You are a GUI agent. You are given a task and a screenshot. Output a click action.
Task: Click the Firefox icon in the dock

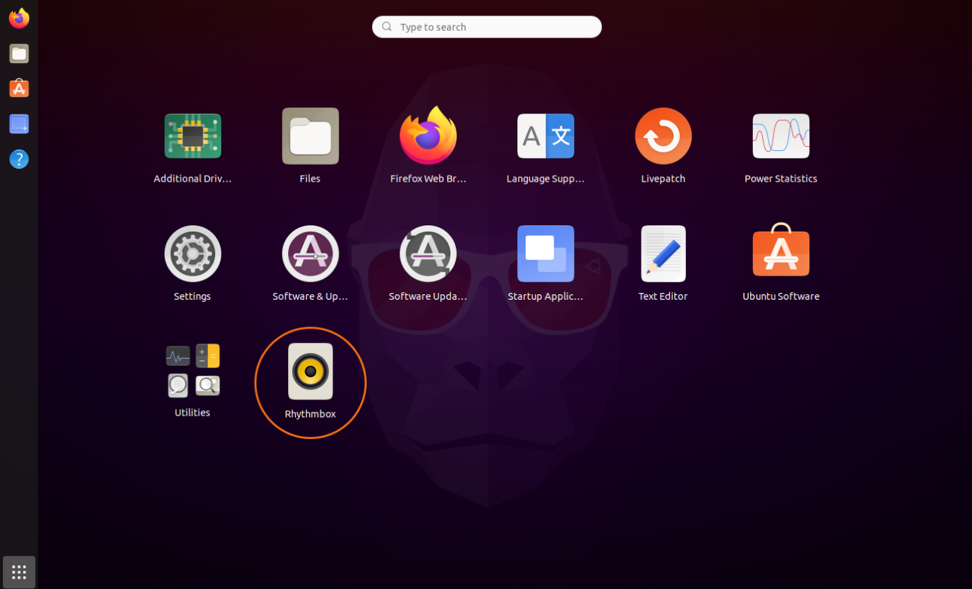(19, 18)
